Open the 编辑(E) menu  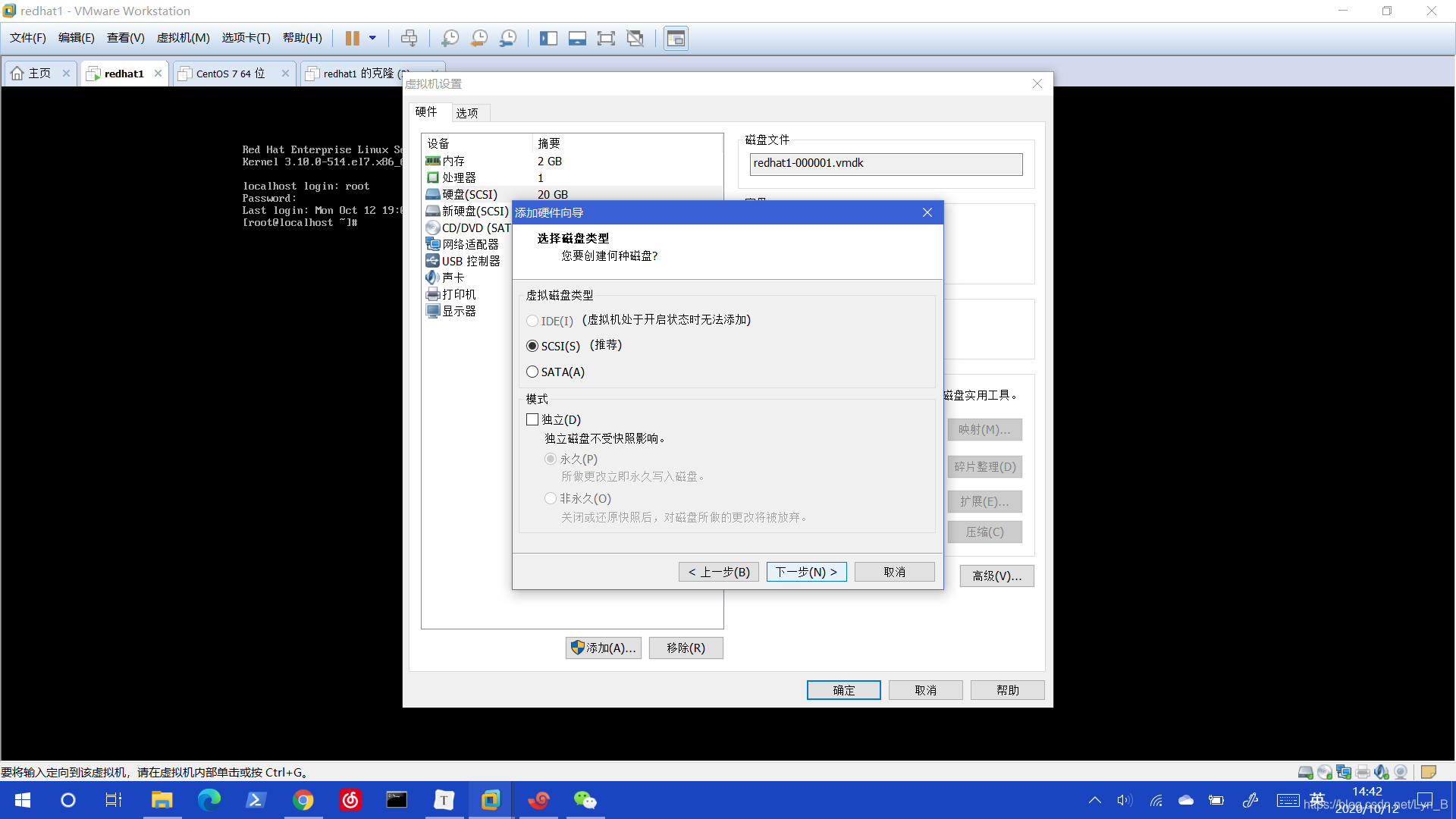click(77, 38)
